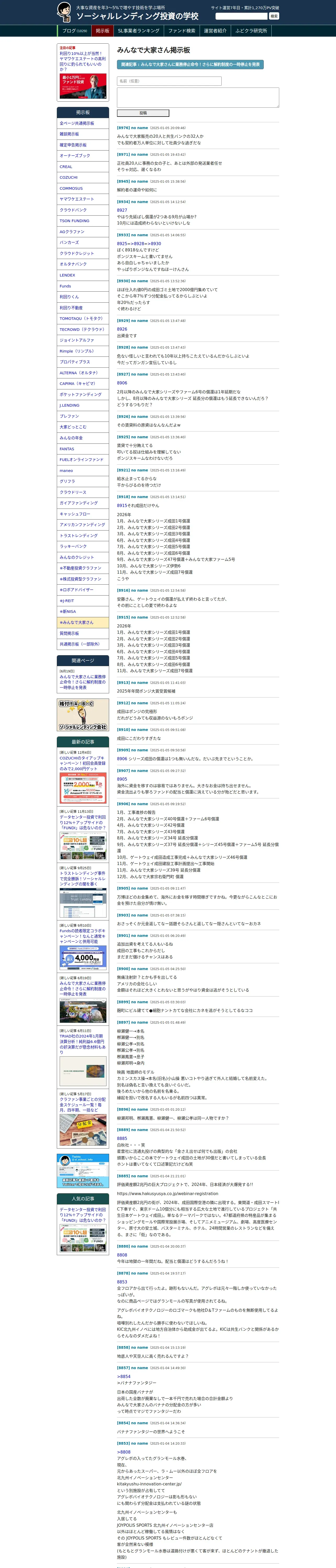Open 全ページ共通掲示板 in the sidebar
Viewport: 336px width, 1568px height.
point(83,124)
